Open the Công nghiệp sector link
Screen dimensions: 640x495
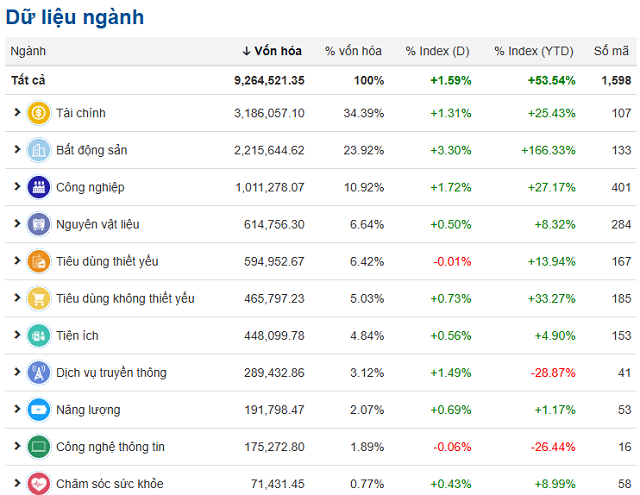[90, 187]
